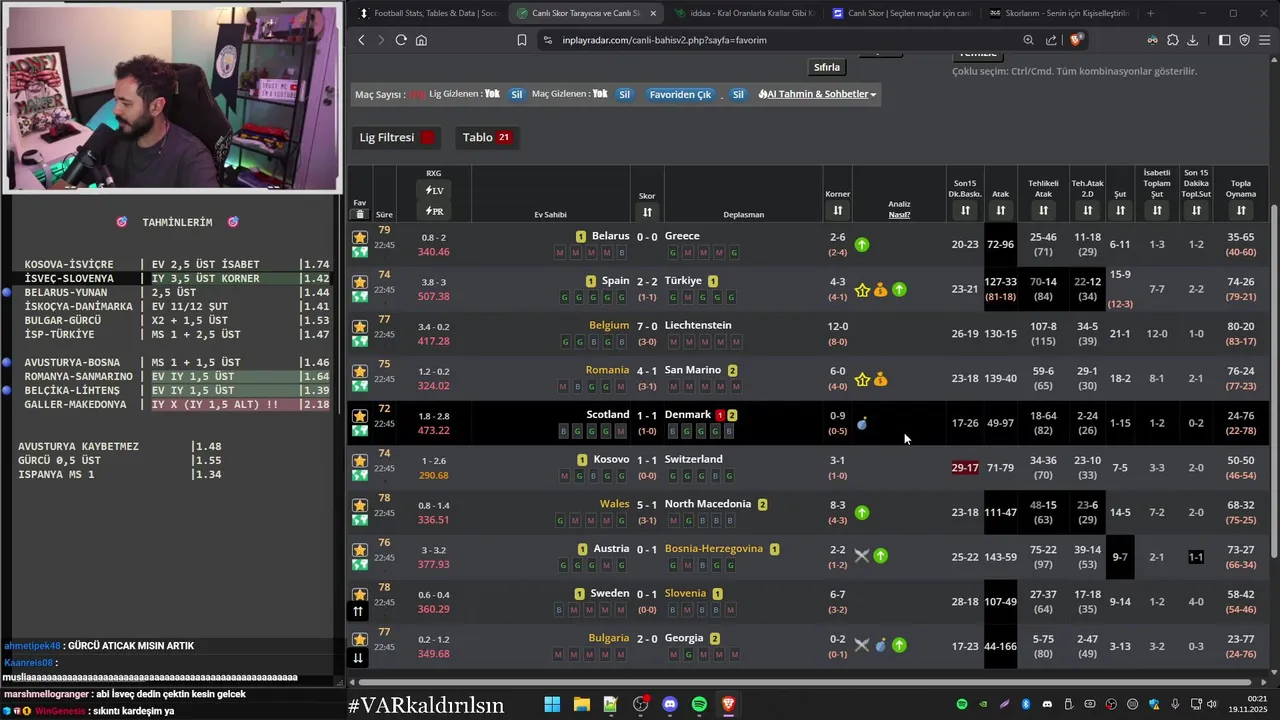Open the Tablo 21 button
Viewport: 1280px width, 720px height.
click(486, 137)
